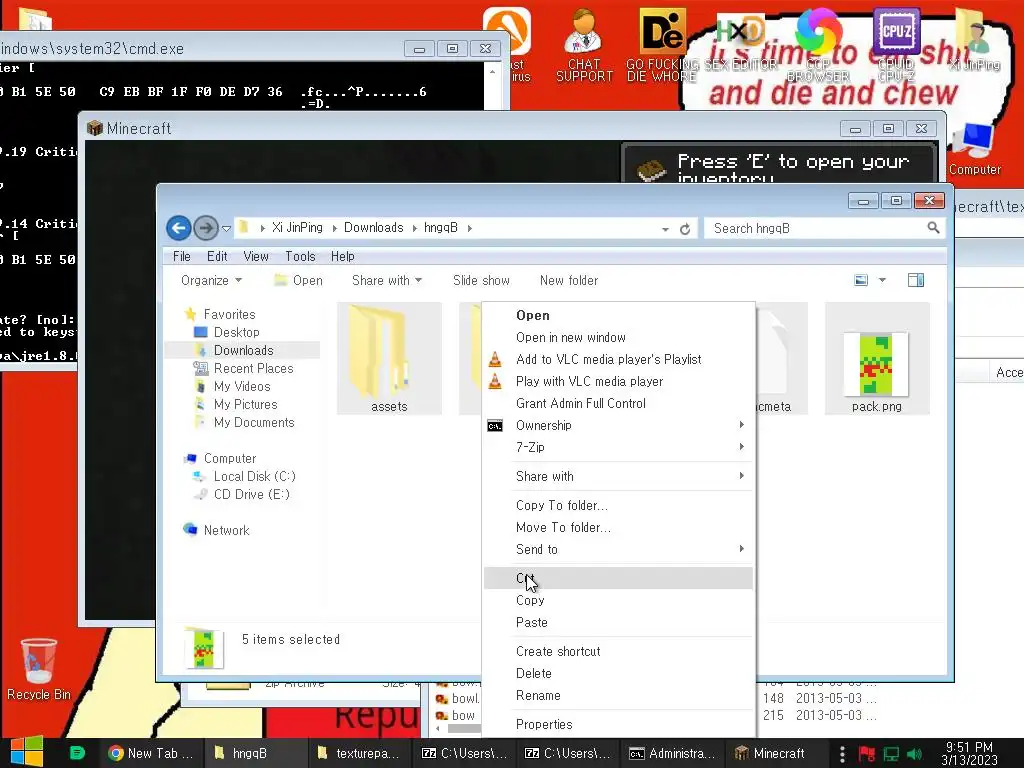Click the New folder toolbar button

[569, 280]
